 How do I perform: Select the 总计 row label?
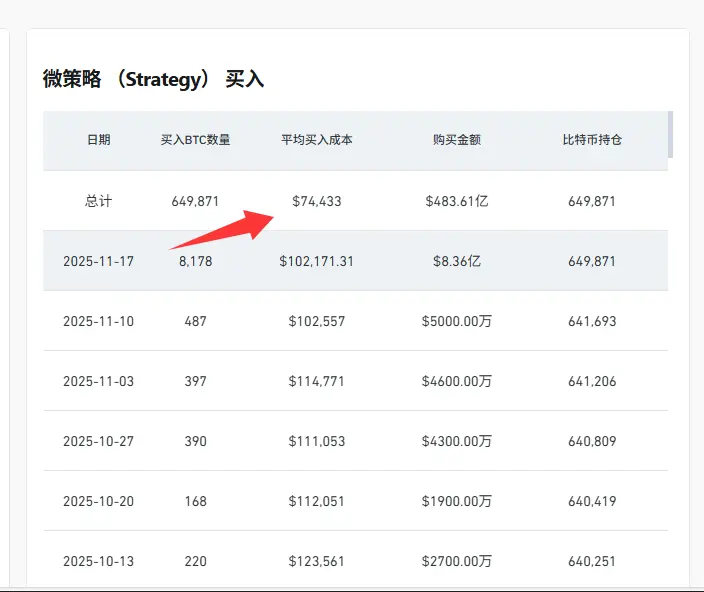(98, 201)
